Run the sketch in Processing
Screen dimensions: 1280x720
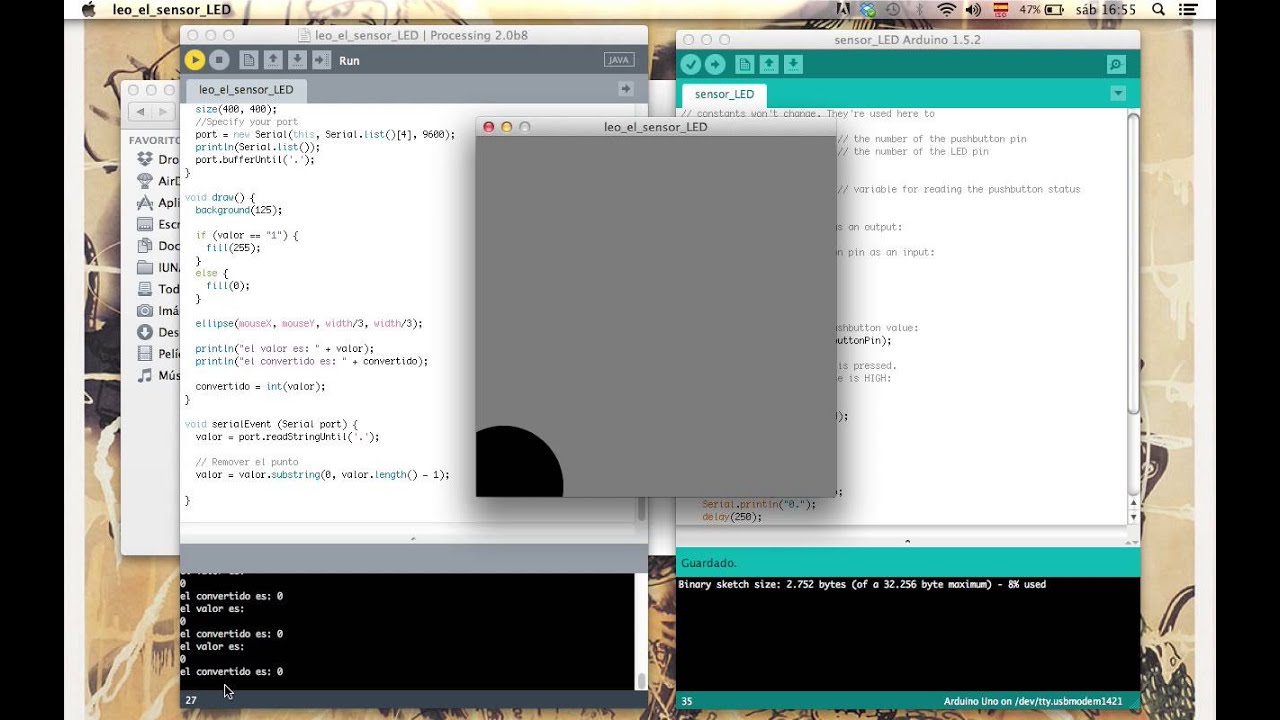(194, 59)
